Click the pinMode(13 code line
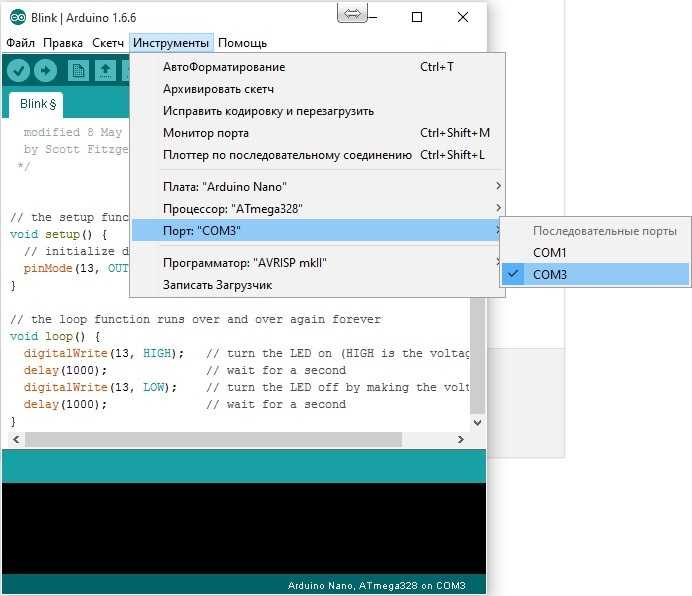The image size is (692, 596). 76,268
